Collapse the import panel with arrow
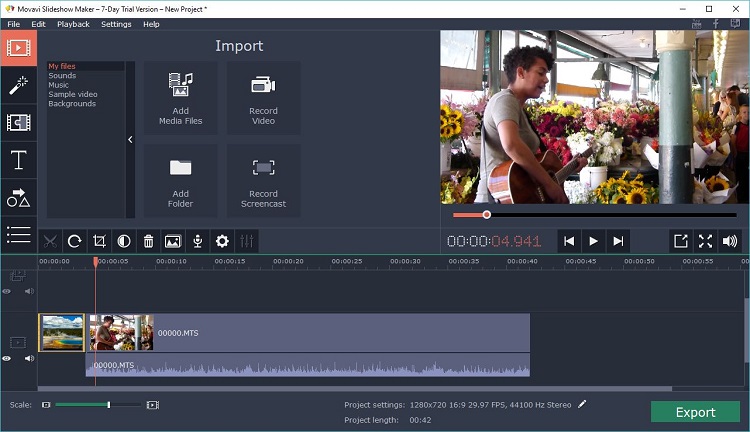750x432 pixels. 130,140
